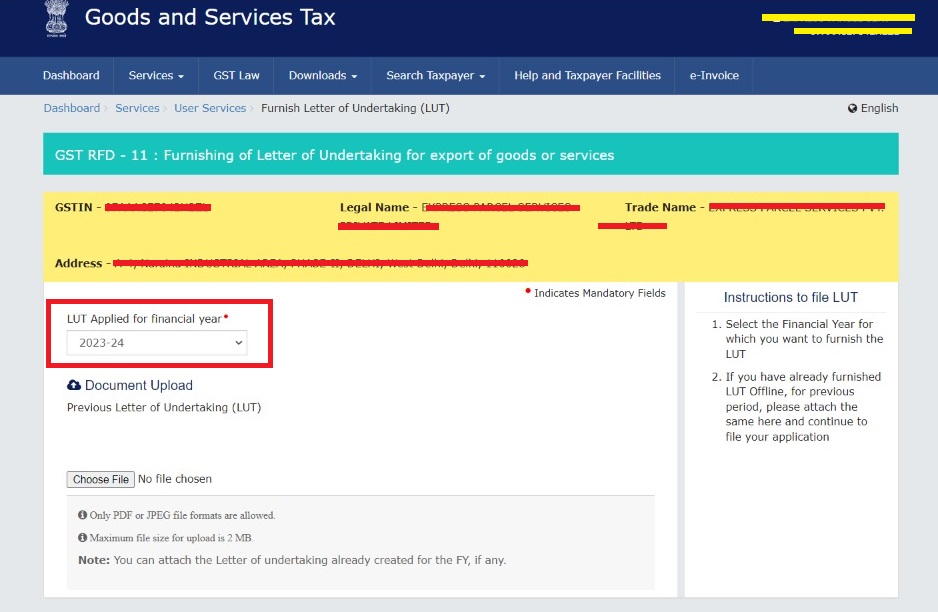This screenshot has width=938, height=612.
Task: Open the Search Taxpayer dropdown
Action: tap(435, 75)
